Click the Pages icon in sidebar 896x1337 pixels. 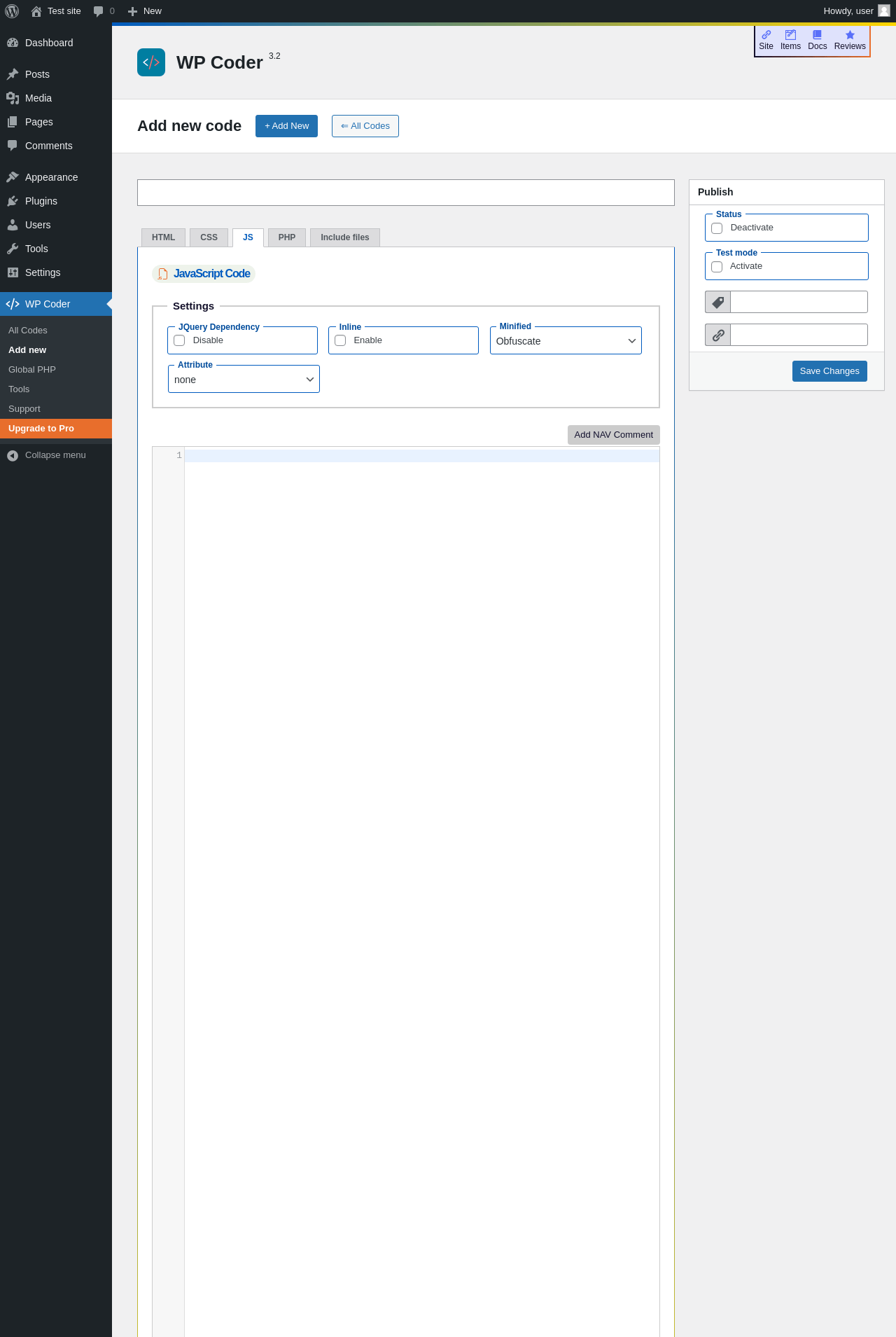pos(13,122)
